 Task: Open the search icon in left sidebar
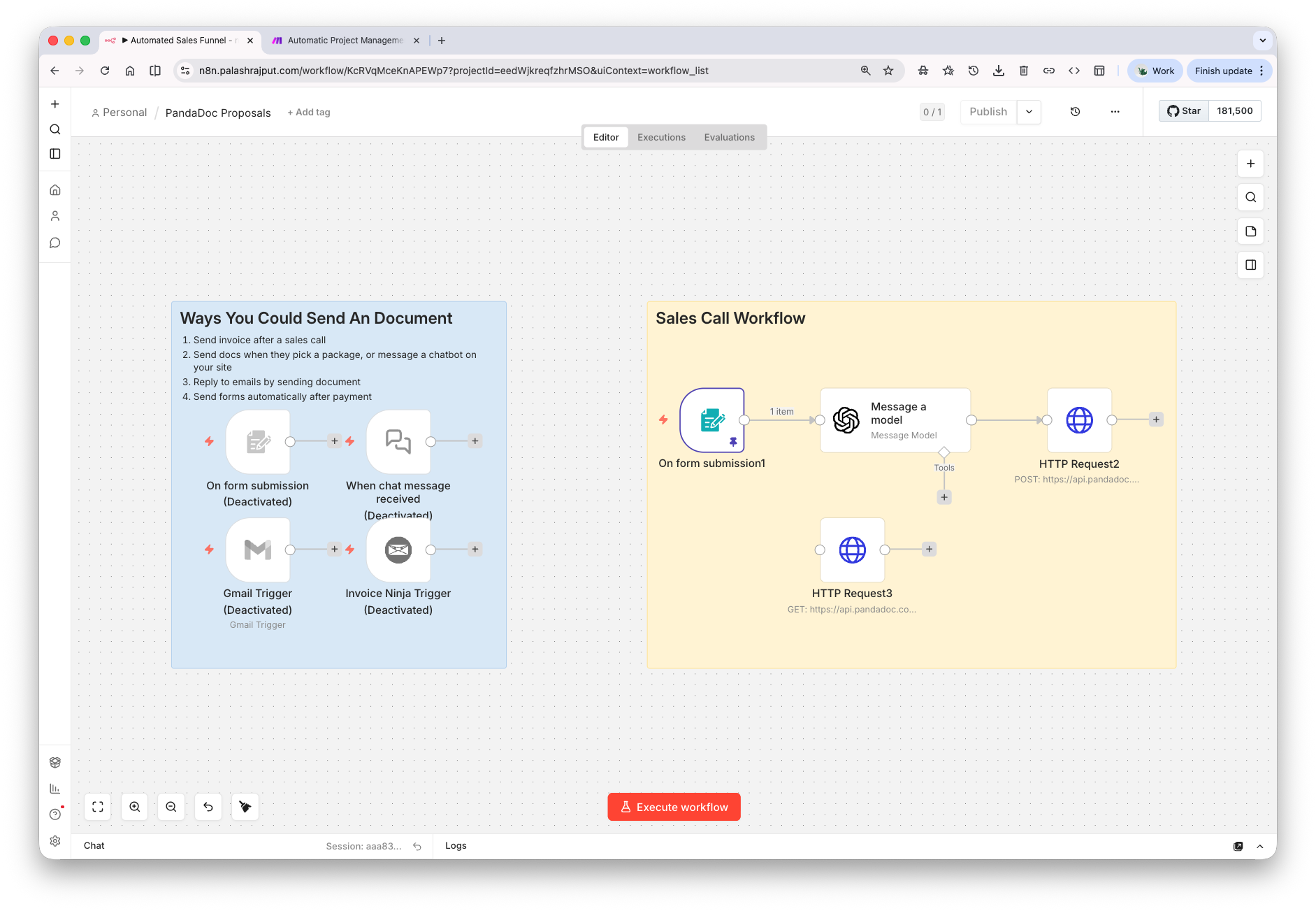(55, 129)
